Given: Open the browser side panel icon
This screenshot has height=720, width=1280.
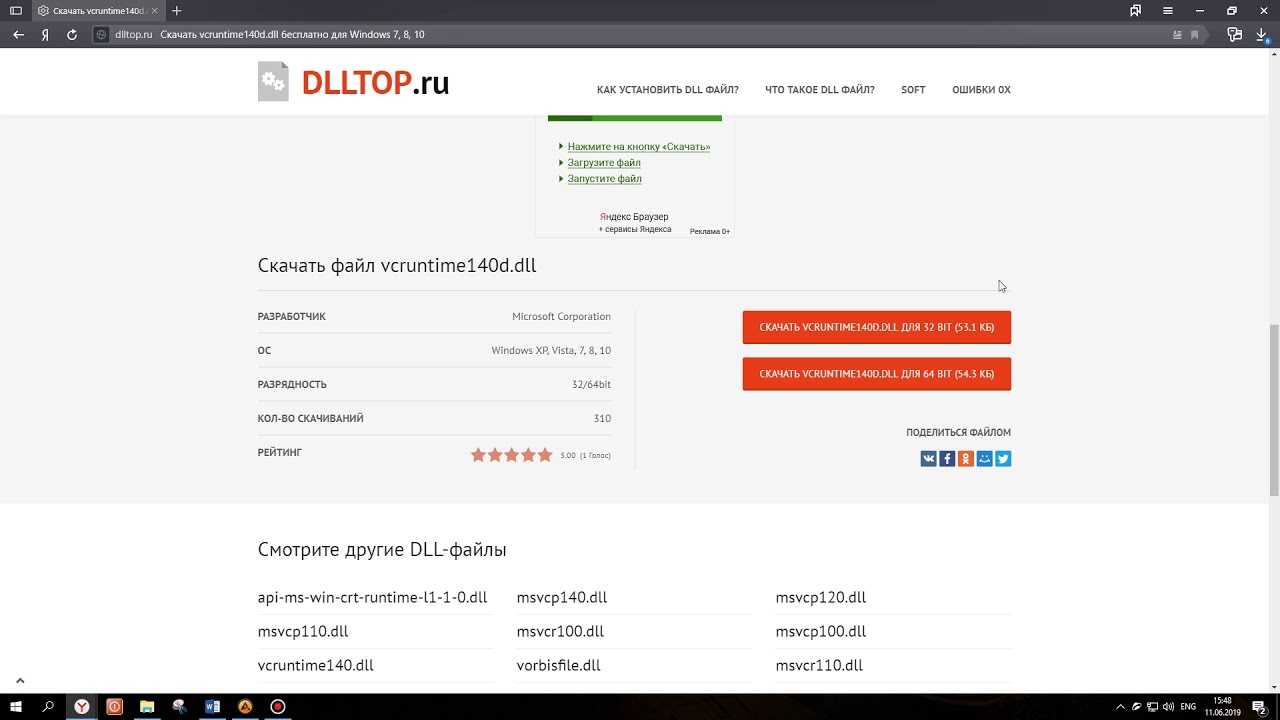Looking at the screenshot, I should [x=16, y=11].
